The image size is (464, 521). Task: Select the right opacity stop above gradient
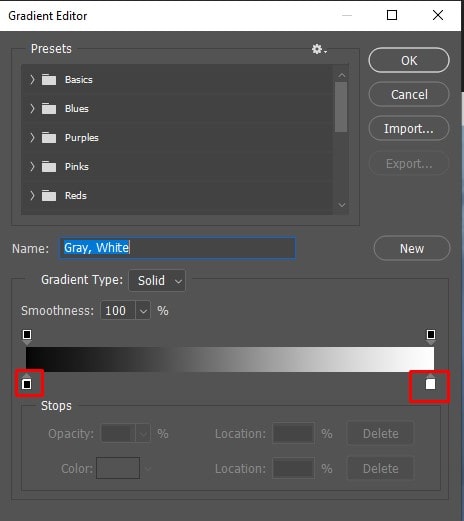(431, 336)
